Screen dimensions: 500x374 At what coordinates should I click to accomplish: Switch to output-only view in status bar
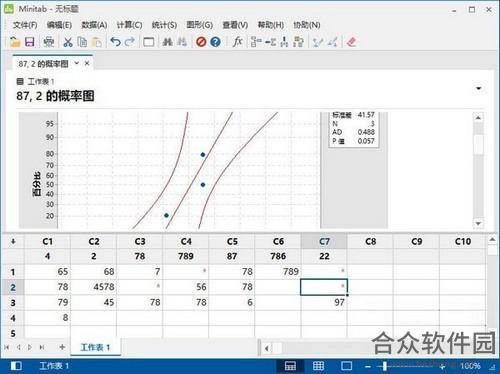346,366
